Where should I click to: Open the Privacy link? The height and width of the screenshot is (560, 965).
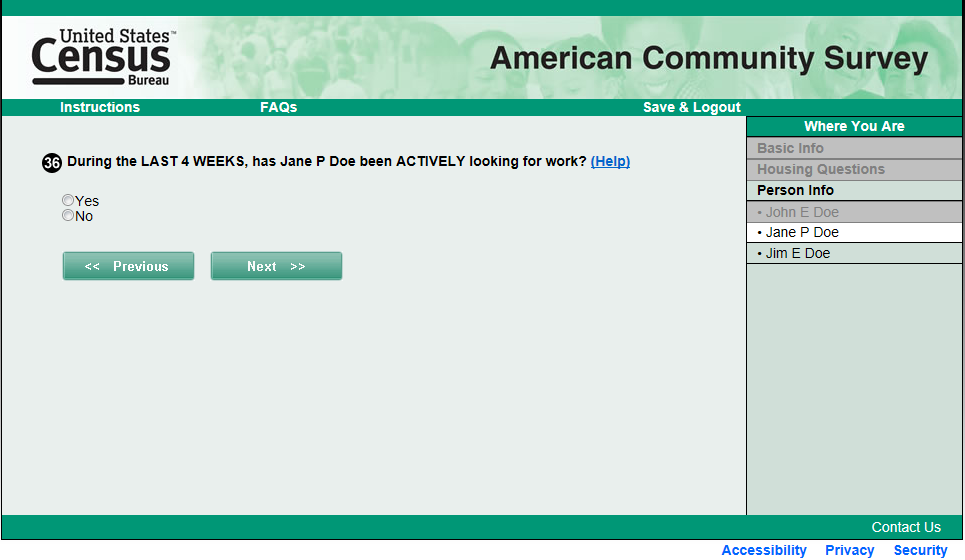849,550
